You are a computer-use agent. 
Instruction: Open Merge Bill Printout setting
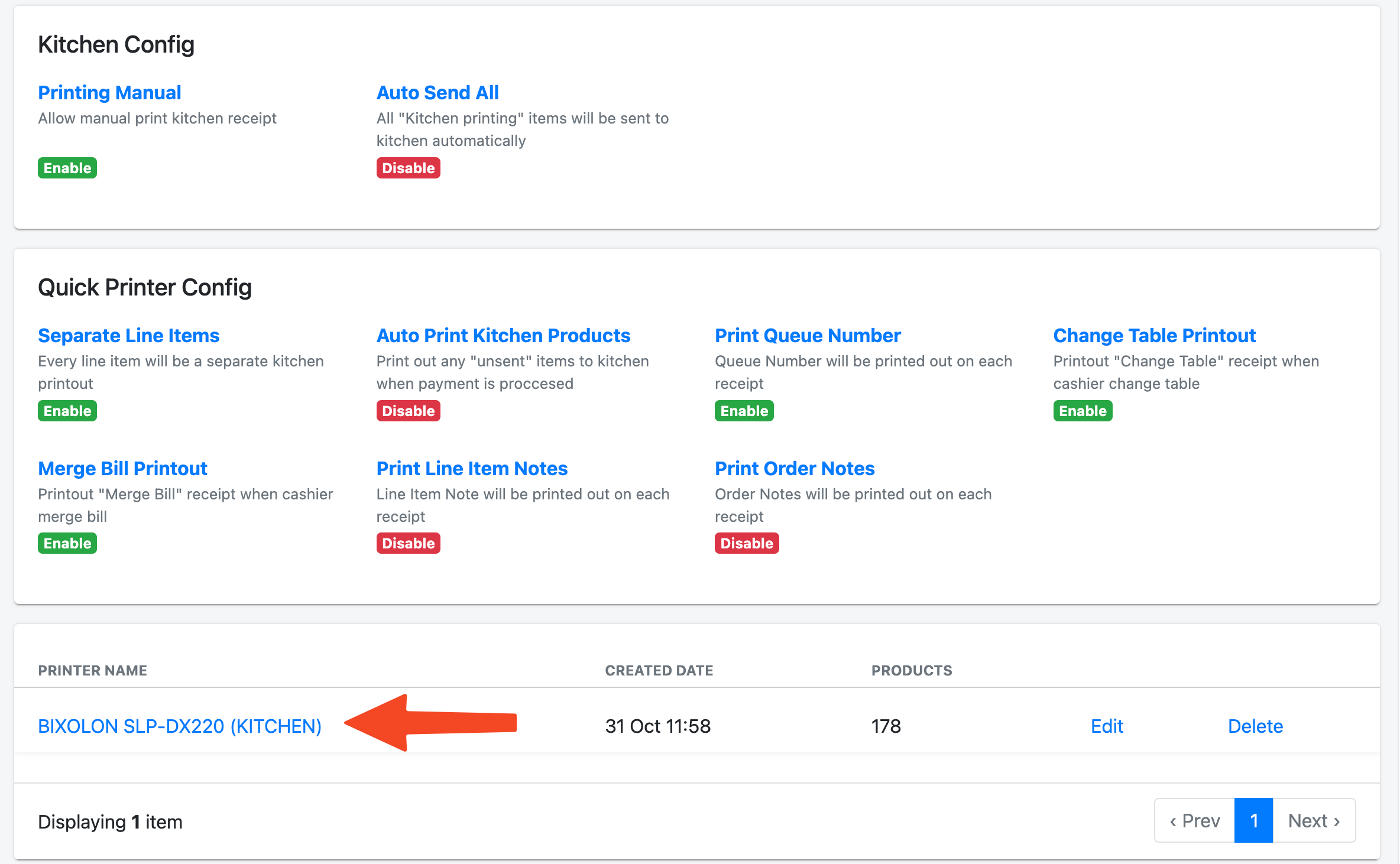pyautogui.click(x=122, y=469)
